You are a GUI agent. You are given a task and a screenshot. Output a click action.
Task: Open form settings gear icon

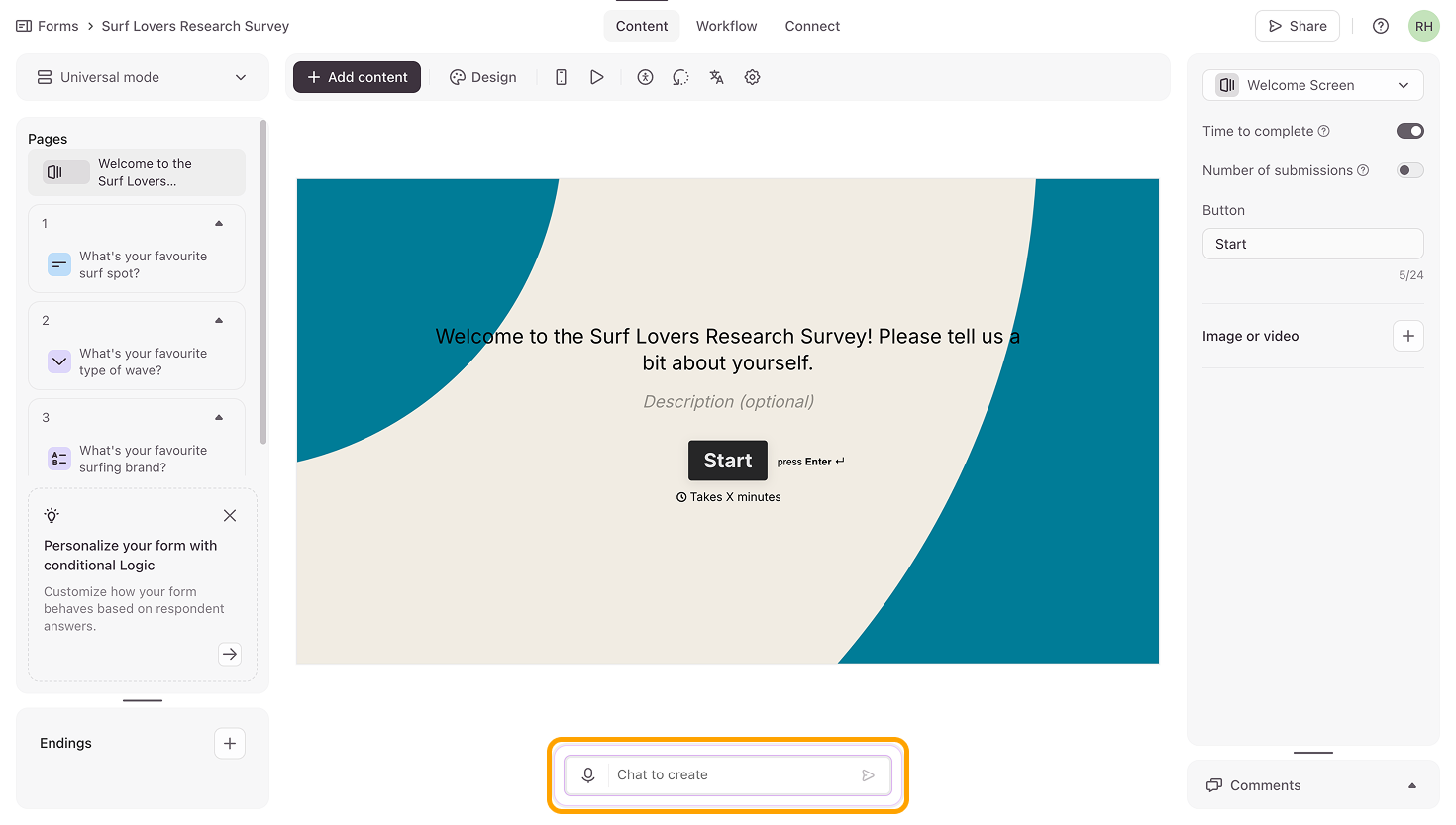click(752, 77)
